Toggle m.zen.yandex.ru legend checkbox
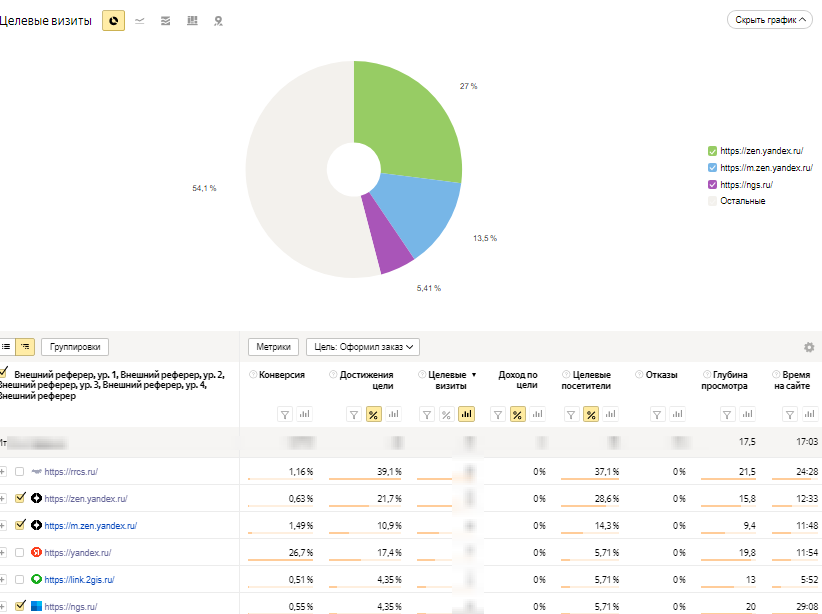The image size is (822, 614). pyautogui.click(x=712, y=168)
